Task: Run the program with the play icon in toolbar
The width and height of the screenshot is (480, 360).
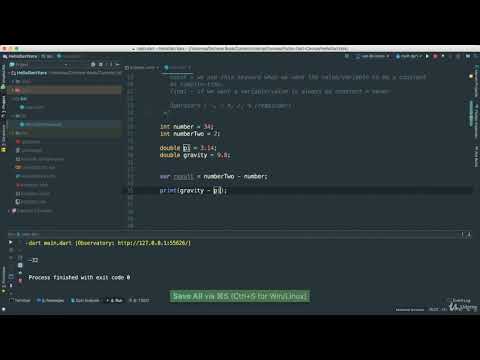Action: [x=427, y=56]
